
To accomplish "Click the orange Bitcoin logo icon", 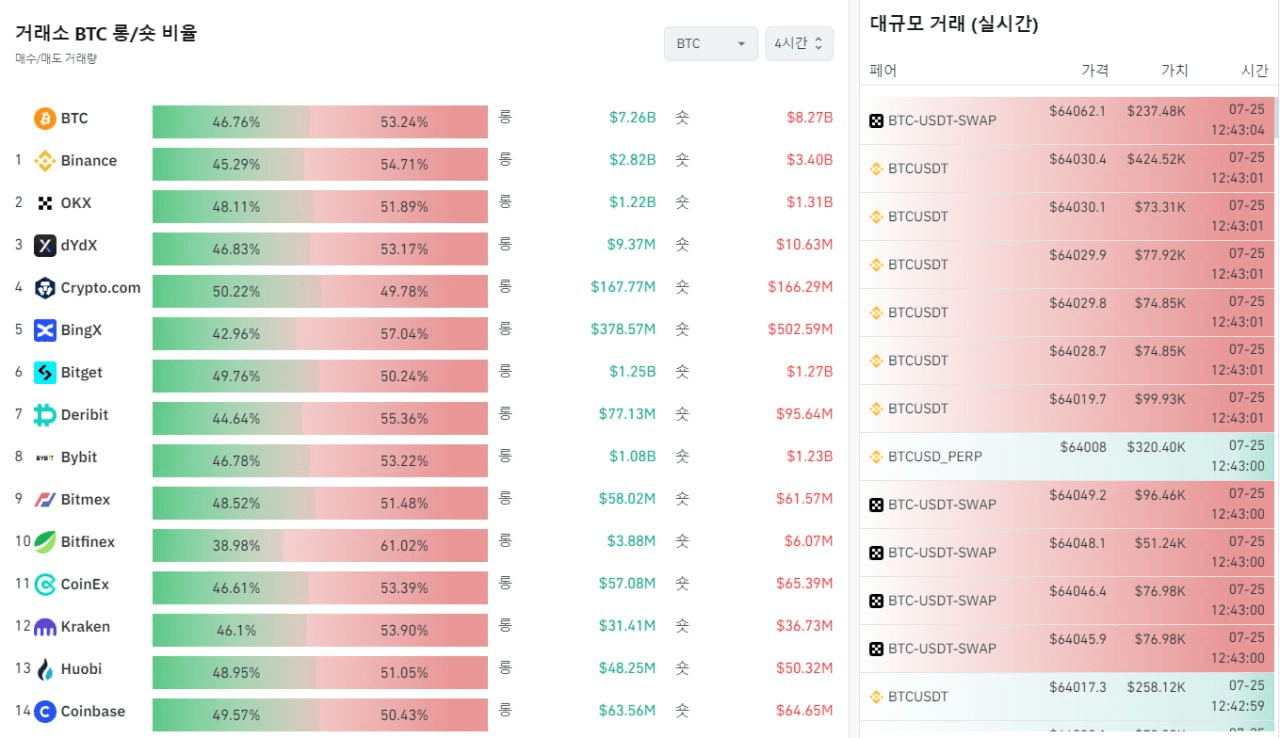I will [x=45, y=119].
